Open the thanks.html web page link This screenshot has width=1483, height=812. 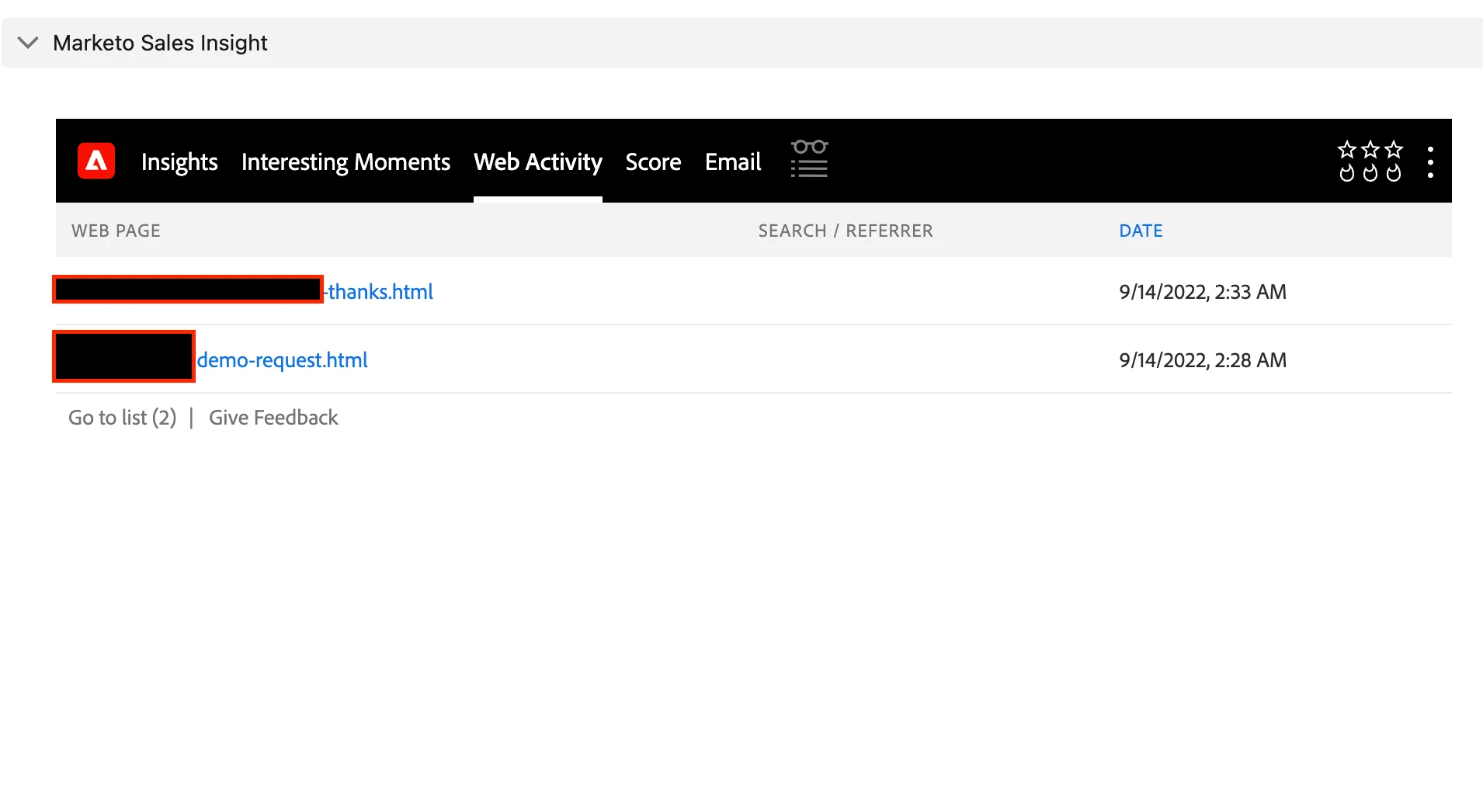[380, 291]
